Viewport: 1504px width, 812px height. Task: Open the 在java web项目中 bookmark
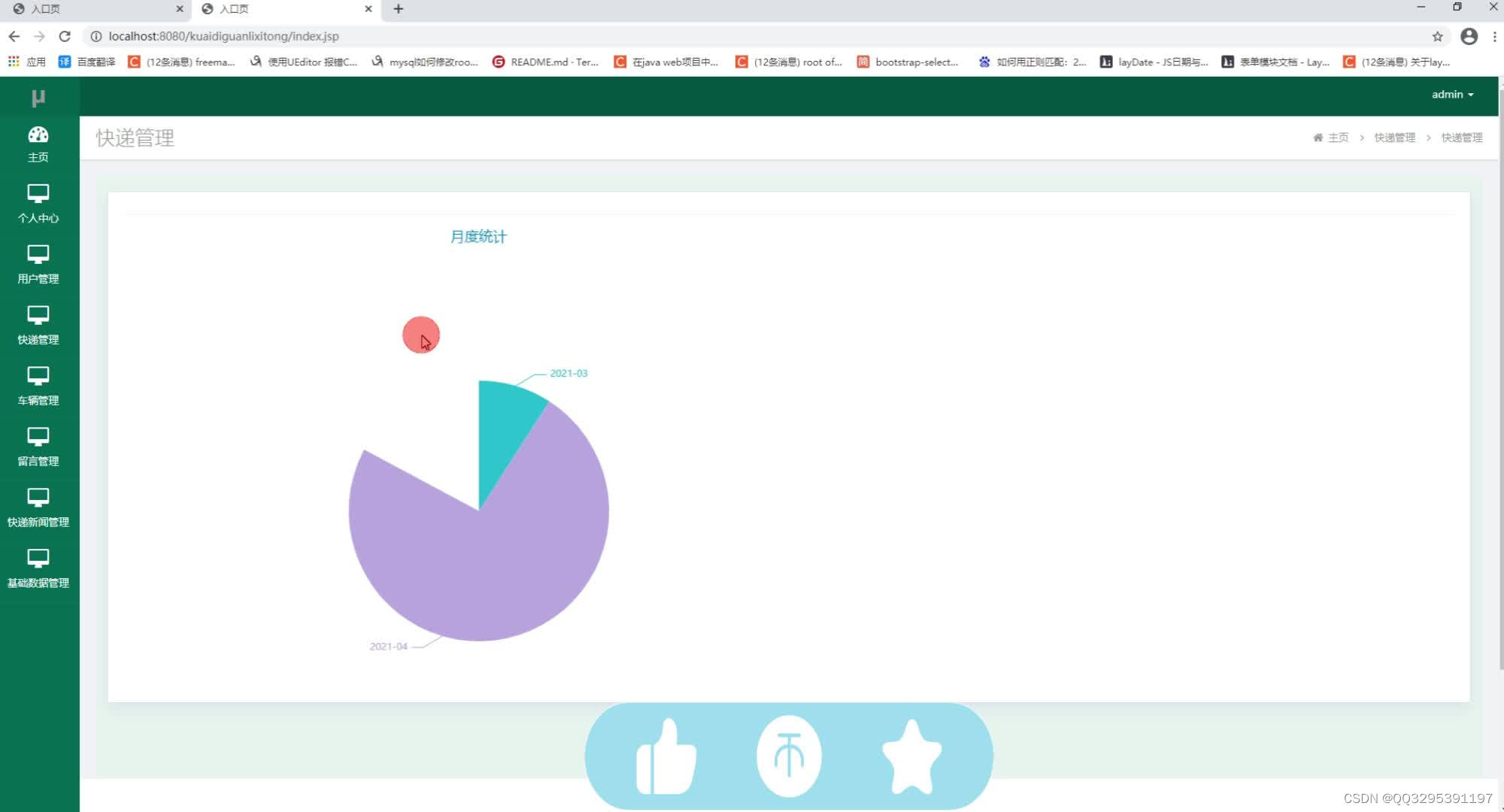tap(666, 62)
